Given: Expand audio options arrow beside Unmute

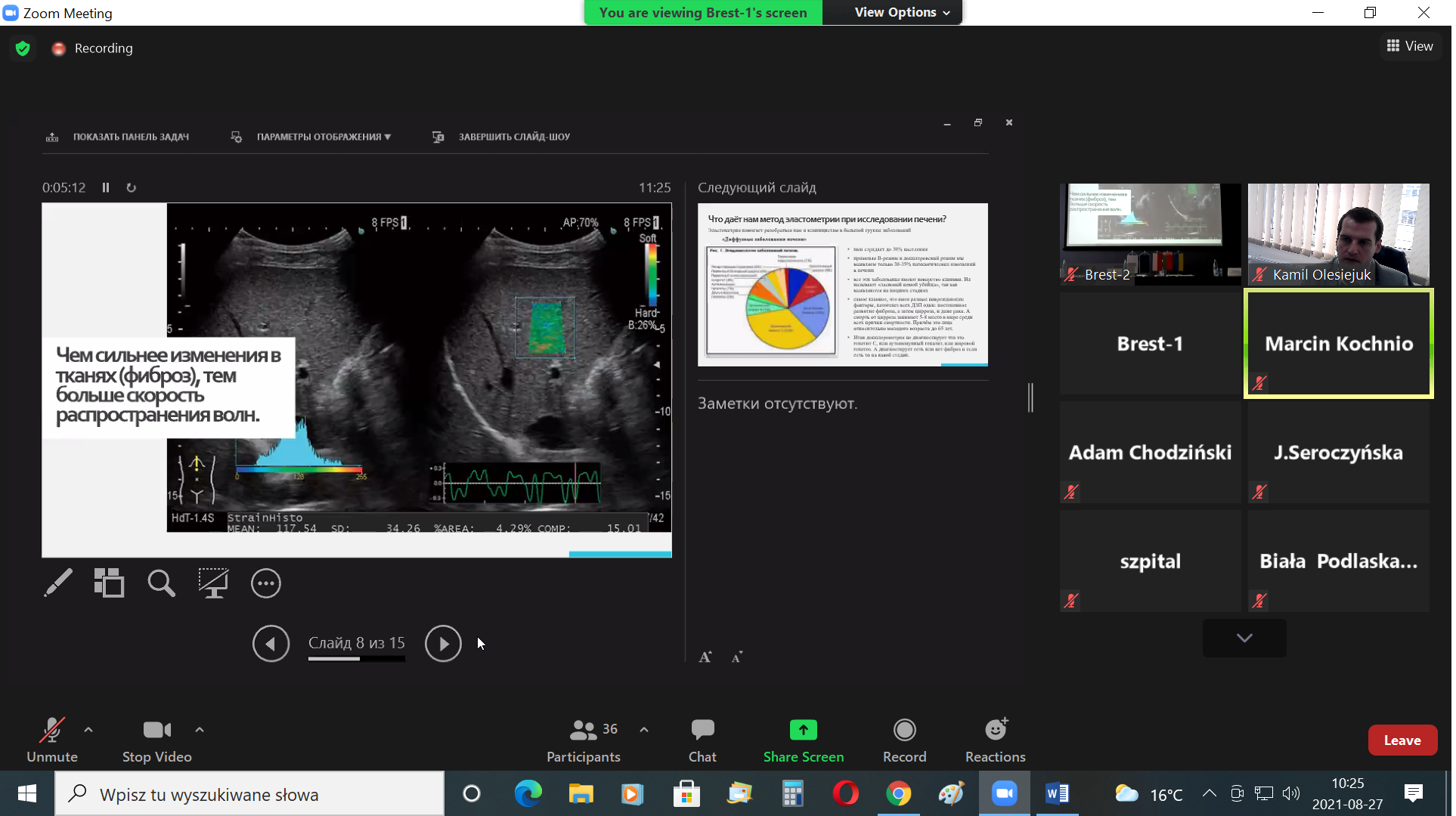Looking at the screenshot, I should point(88,730).
